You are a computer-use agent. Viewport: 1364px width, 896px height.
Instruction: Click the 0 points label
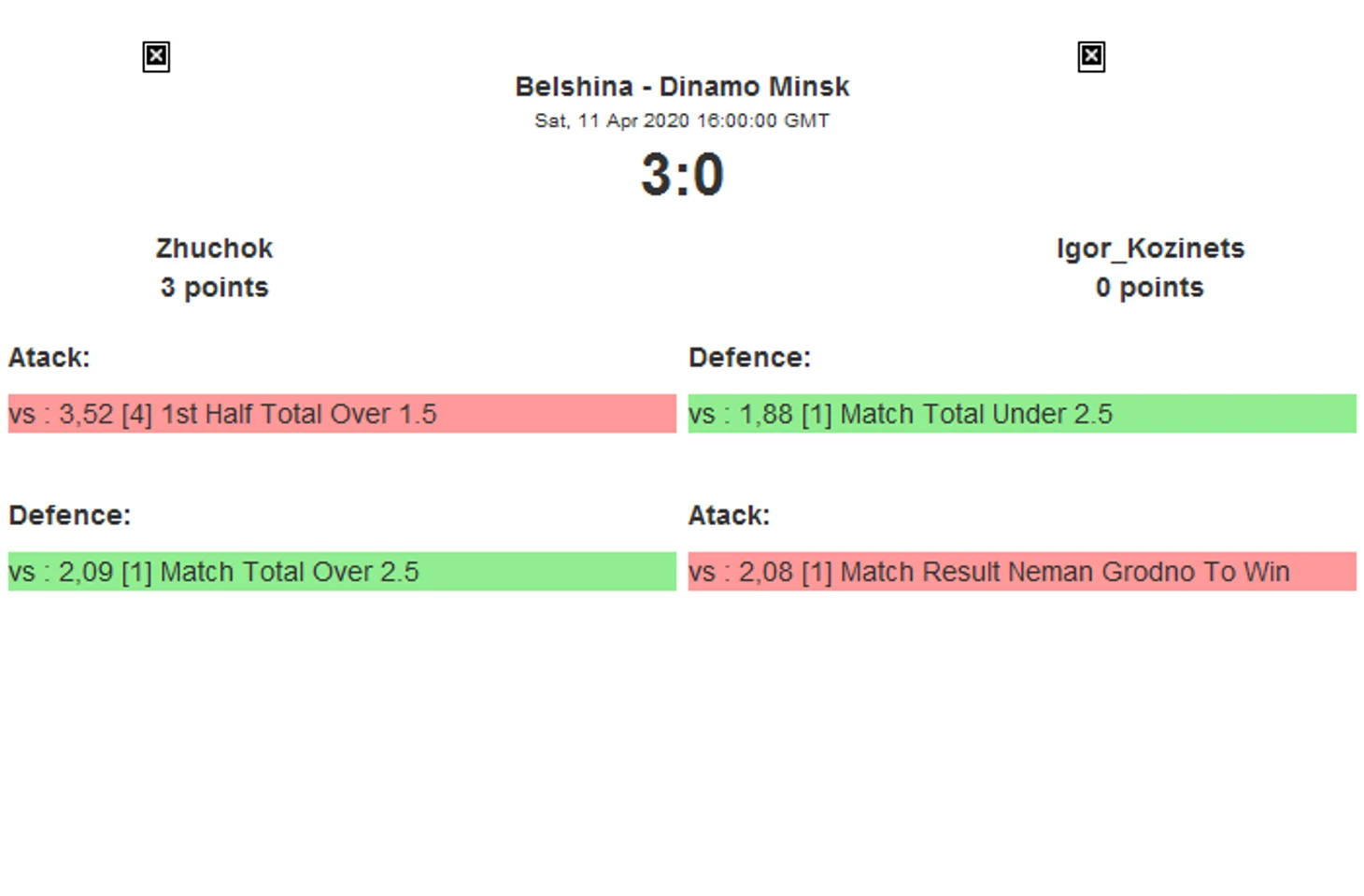(1150, 288)
